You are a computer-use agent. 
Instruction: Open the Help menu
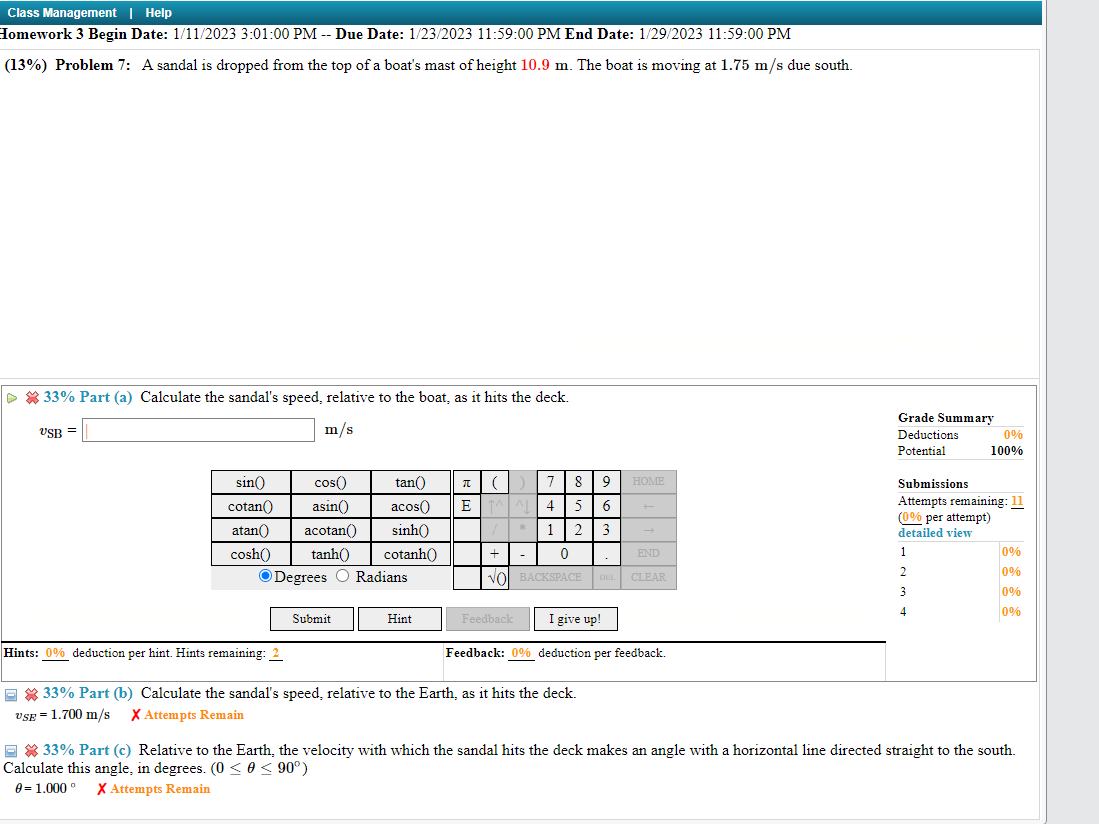point(158,13)
